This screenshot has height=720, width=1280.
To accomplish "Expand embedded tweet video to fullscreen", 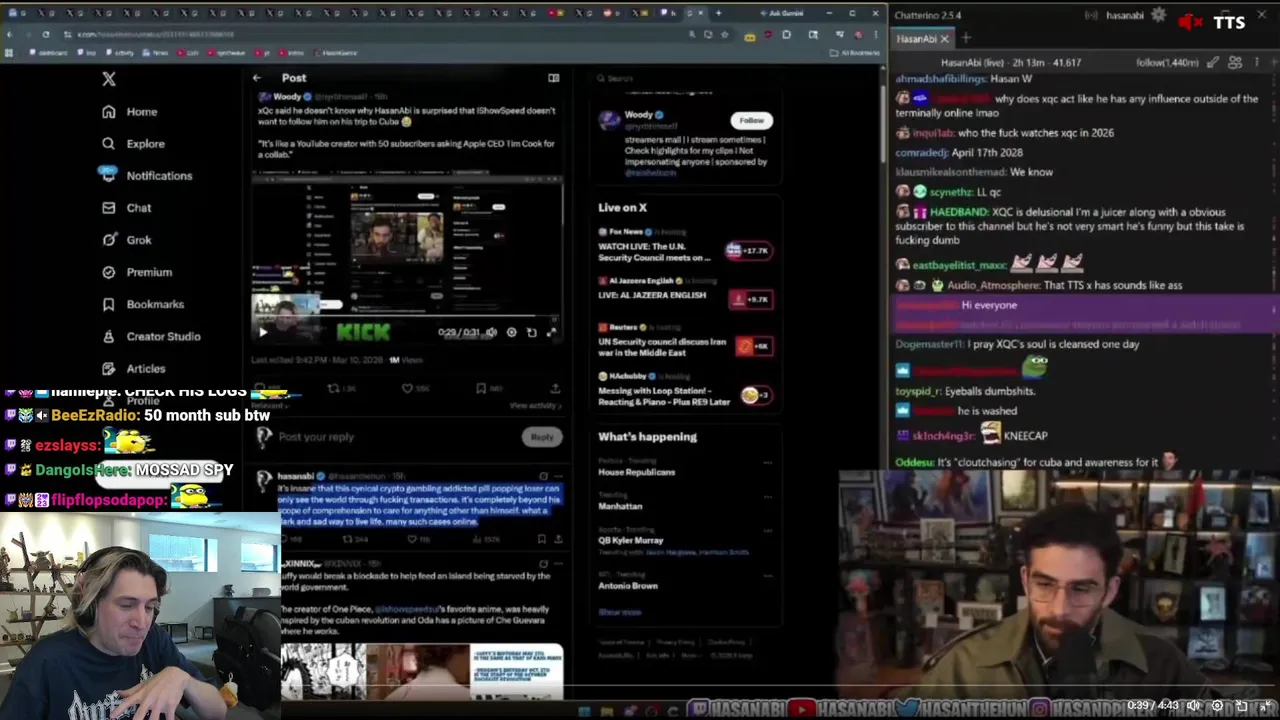I will pos(551,332).
